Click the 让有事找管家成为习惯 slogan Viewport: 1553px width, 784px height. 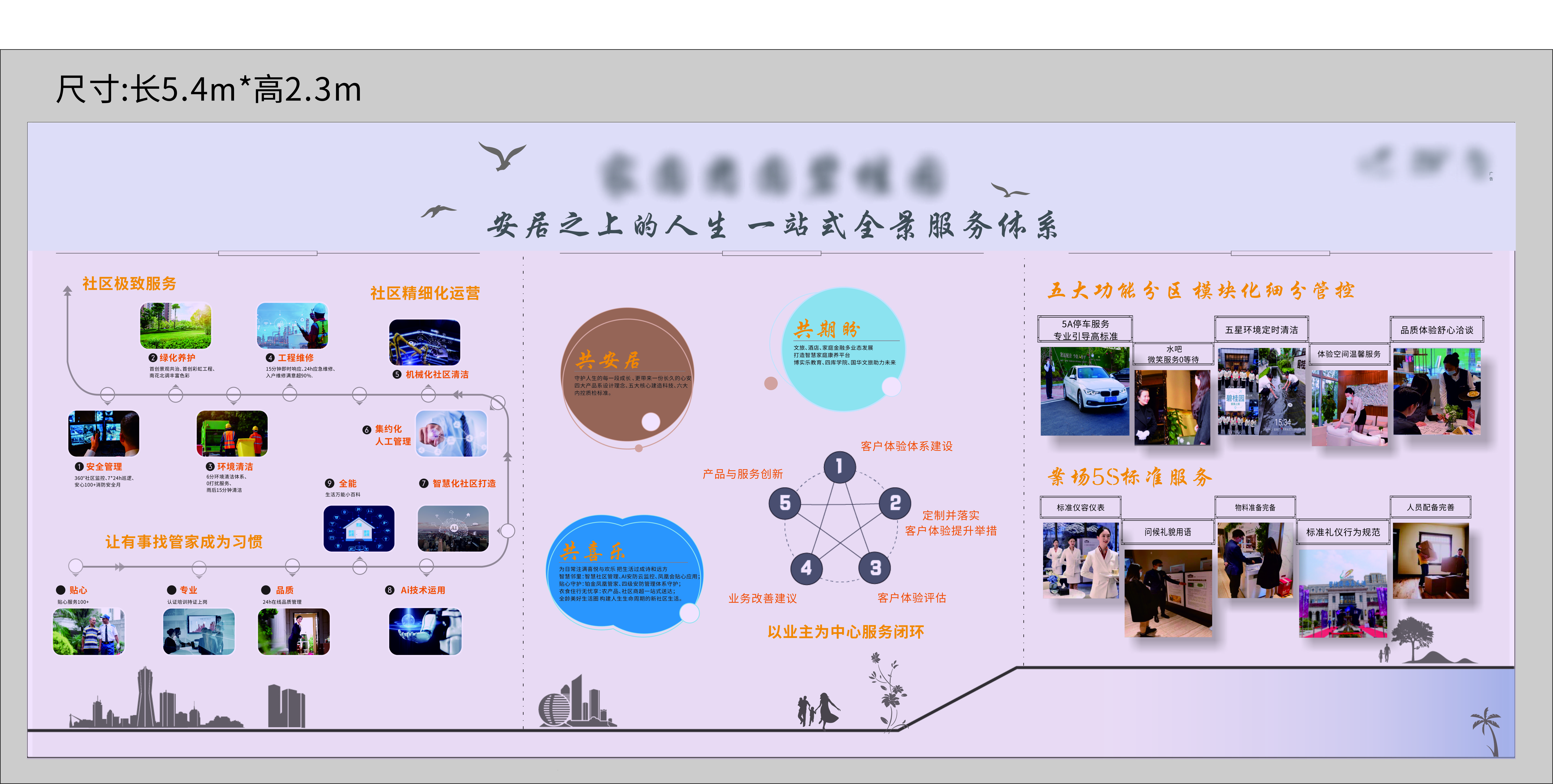[x=184, y=542]
